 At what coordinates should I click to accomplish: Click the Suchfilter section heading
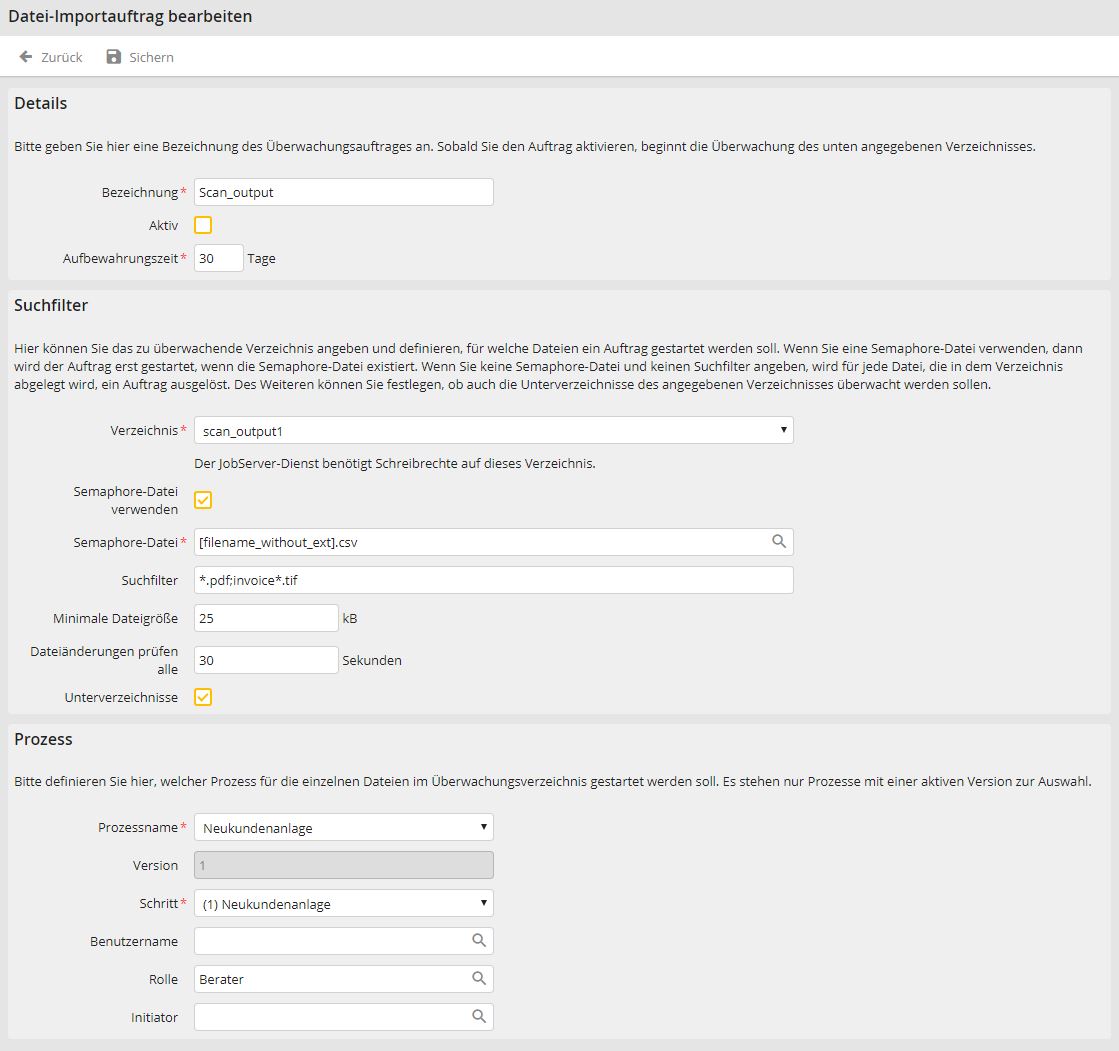click(x=50, y=305)
